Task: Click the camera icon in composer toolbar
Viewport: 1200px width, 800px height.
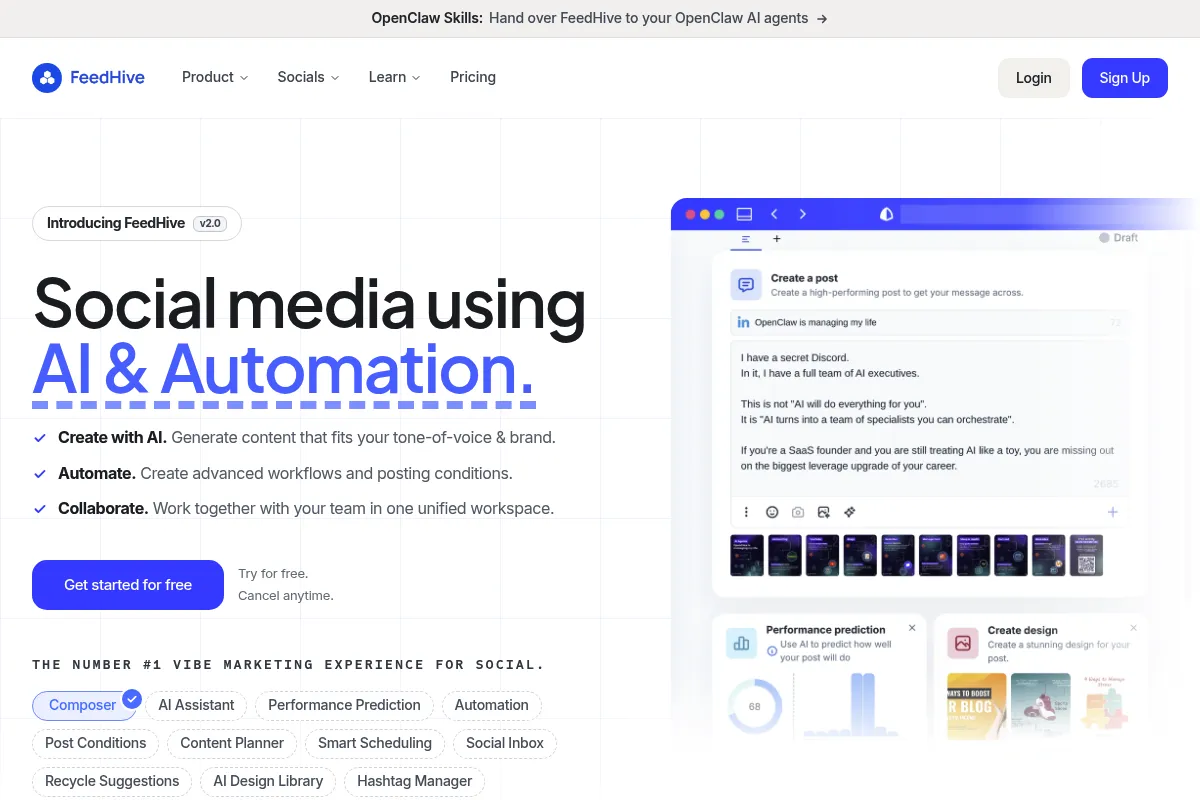Action: [x=798, y=512]
